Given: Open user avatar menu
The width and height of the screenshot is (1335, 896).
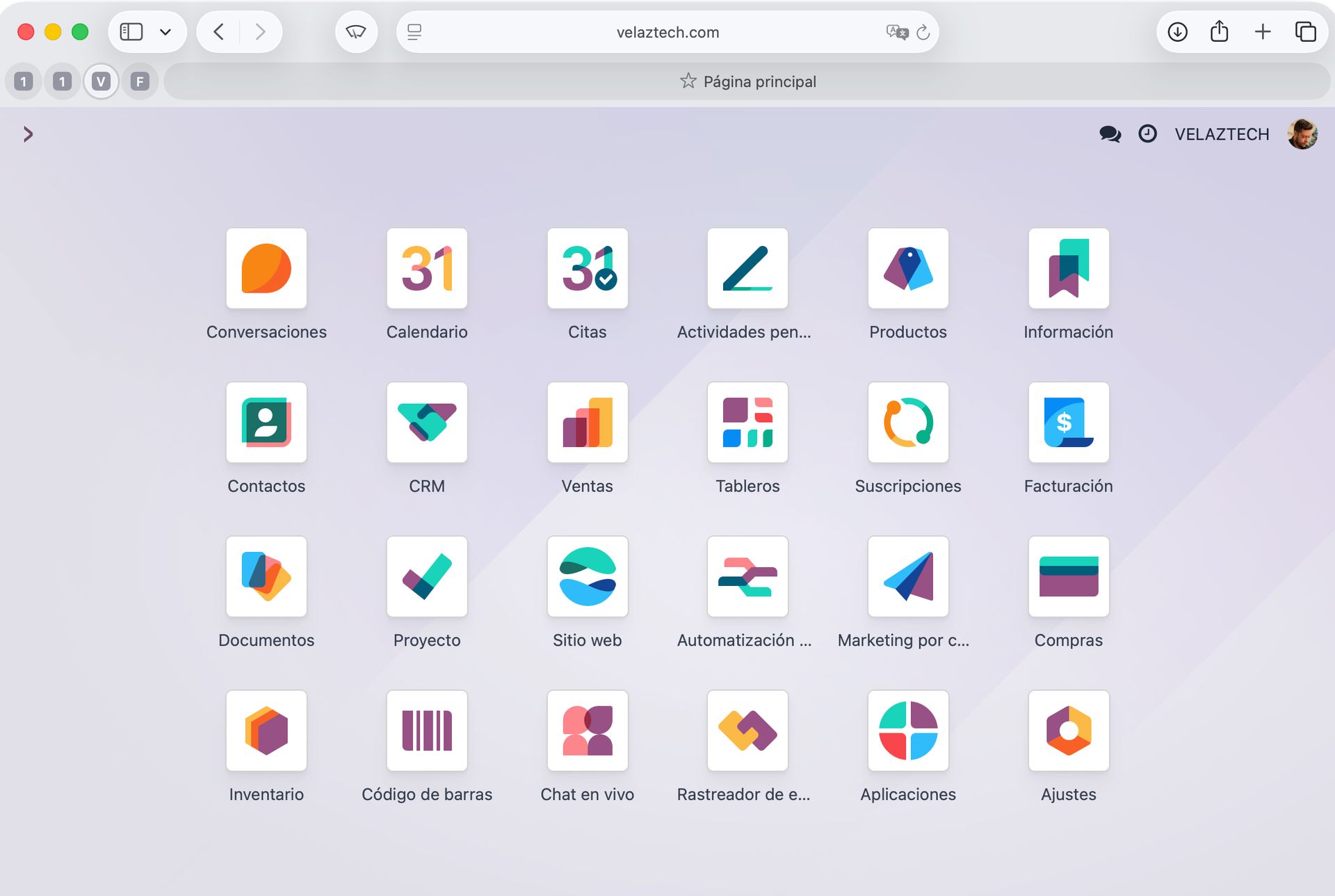Looking at the screenshot, I should 1302,134.
